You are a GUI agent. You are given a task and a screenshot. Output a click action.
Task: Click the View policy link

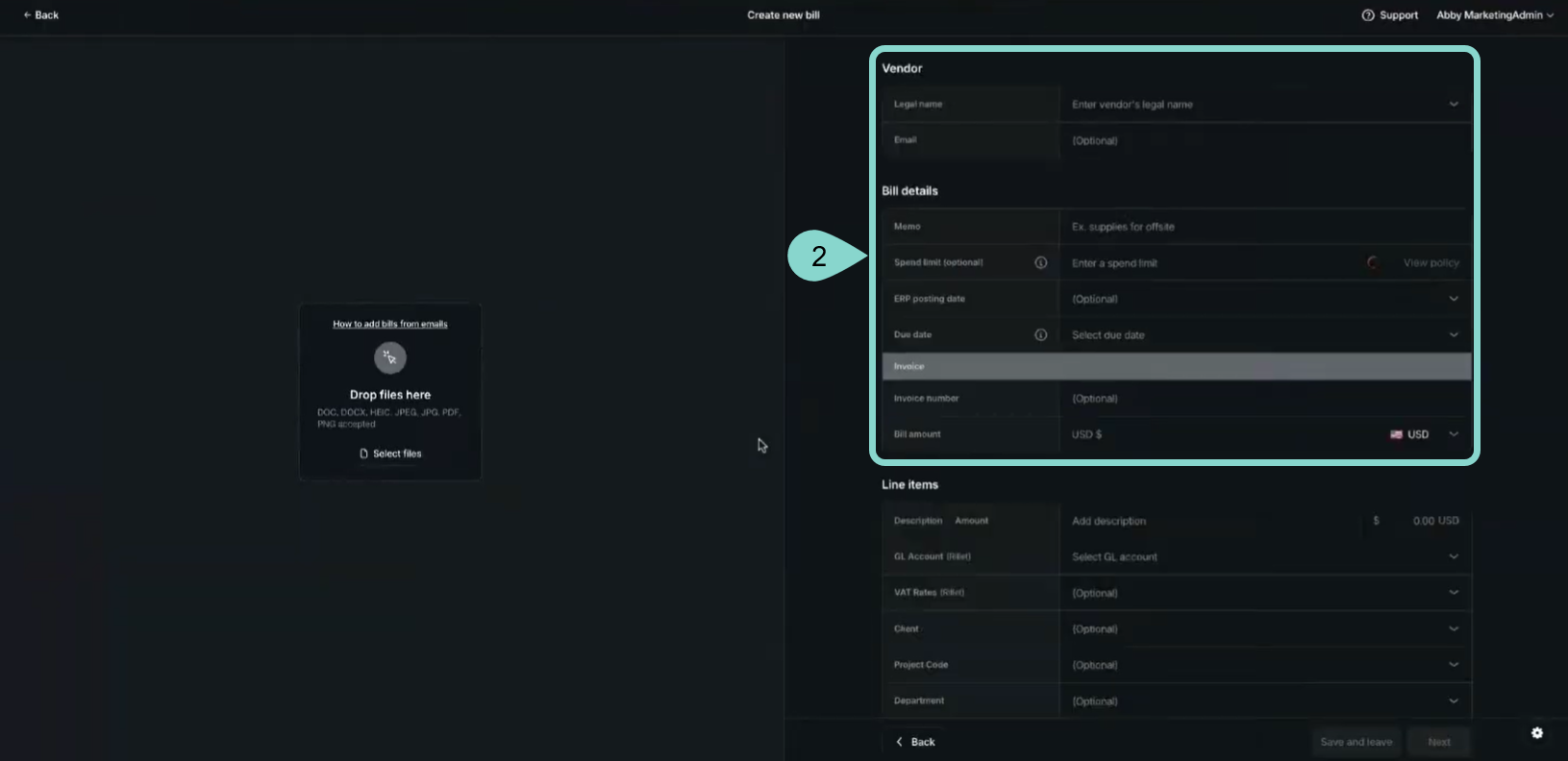click(x=1431, y=262)
